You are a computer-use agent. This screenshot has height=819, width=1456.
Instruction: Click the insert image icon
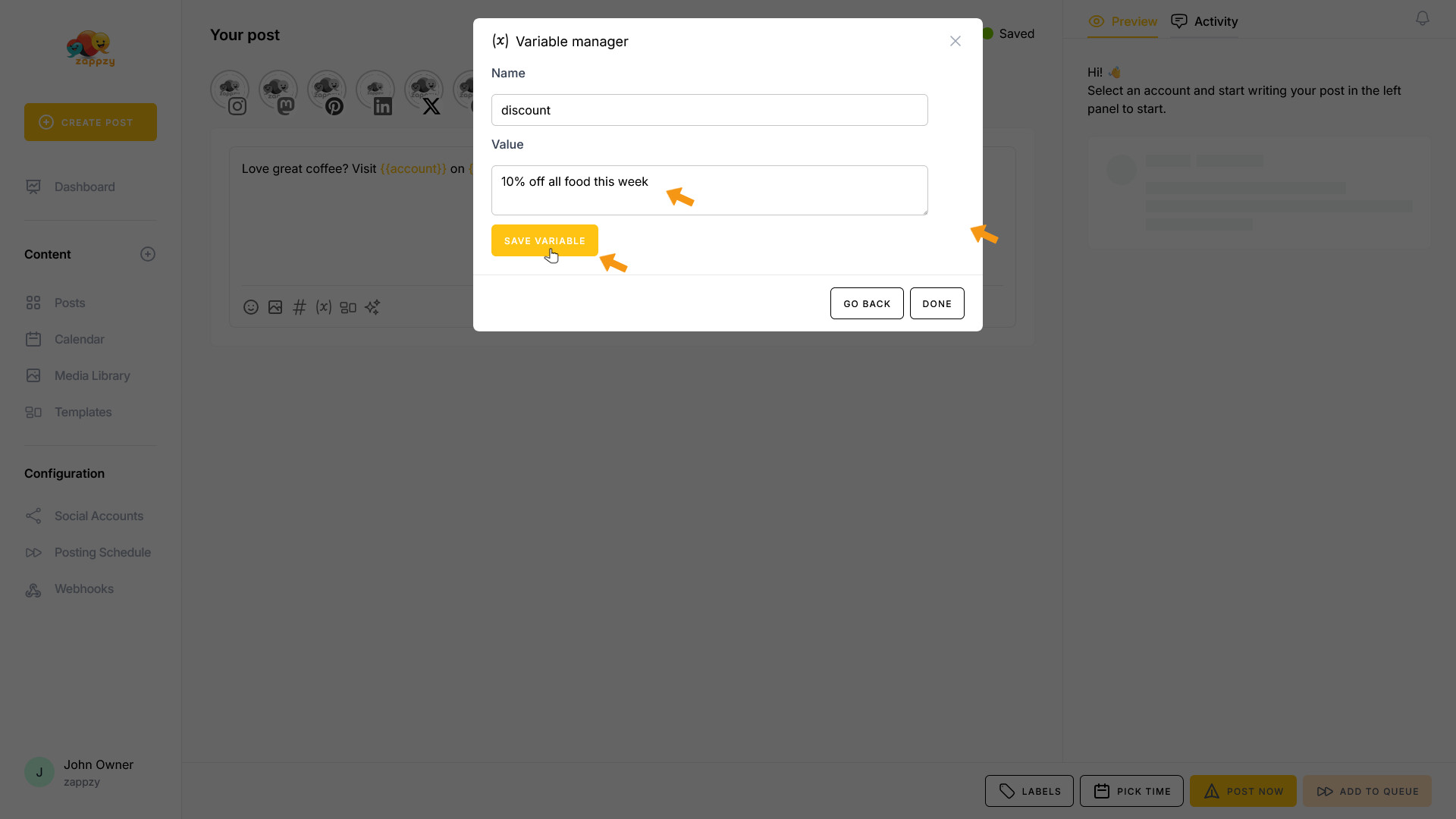point(275,307)
